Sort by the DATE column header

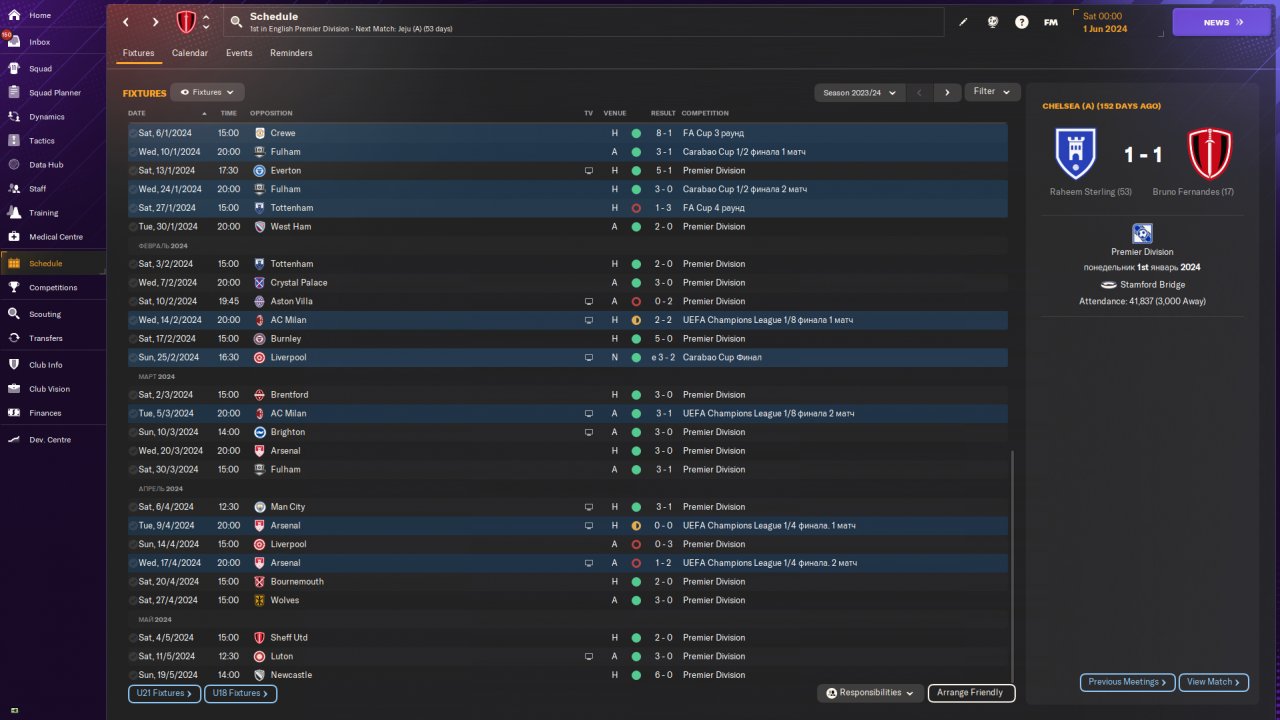pos(137,113)
